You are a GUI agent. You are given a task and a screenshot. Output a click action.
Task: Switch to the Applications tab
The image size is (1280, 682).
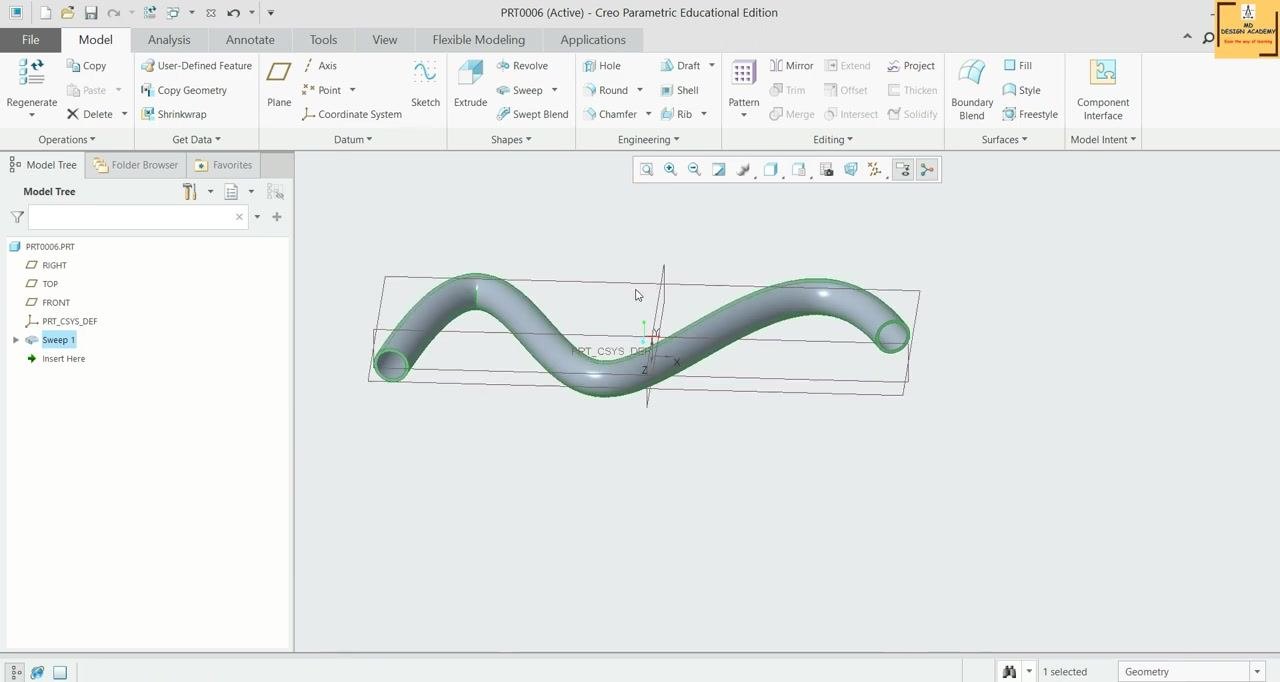[593, 40]
